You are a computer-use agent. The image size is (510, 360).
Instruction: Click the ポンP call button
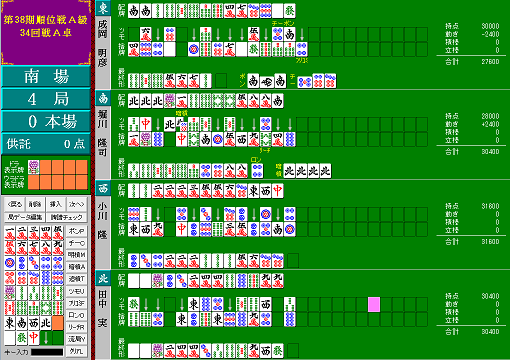point(76,231)
